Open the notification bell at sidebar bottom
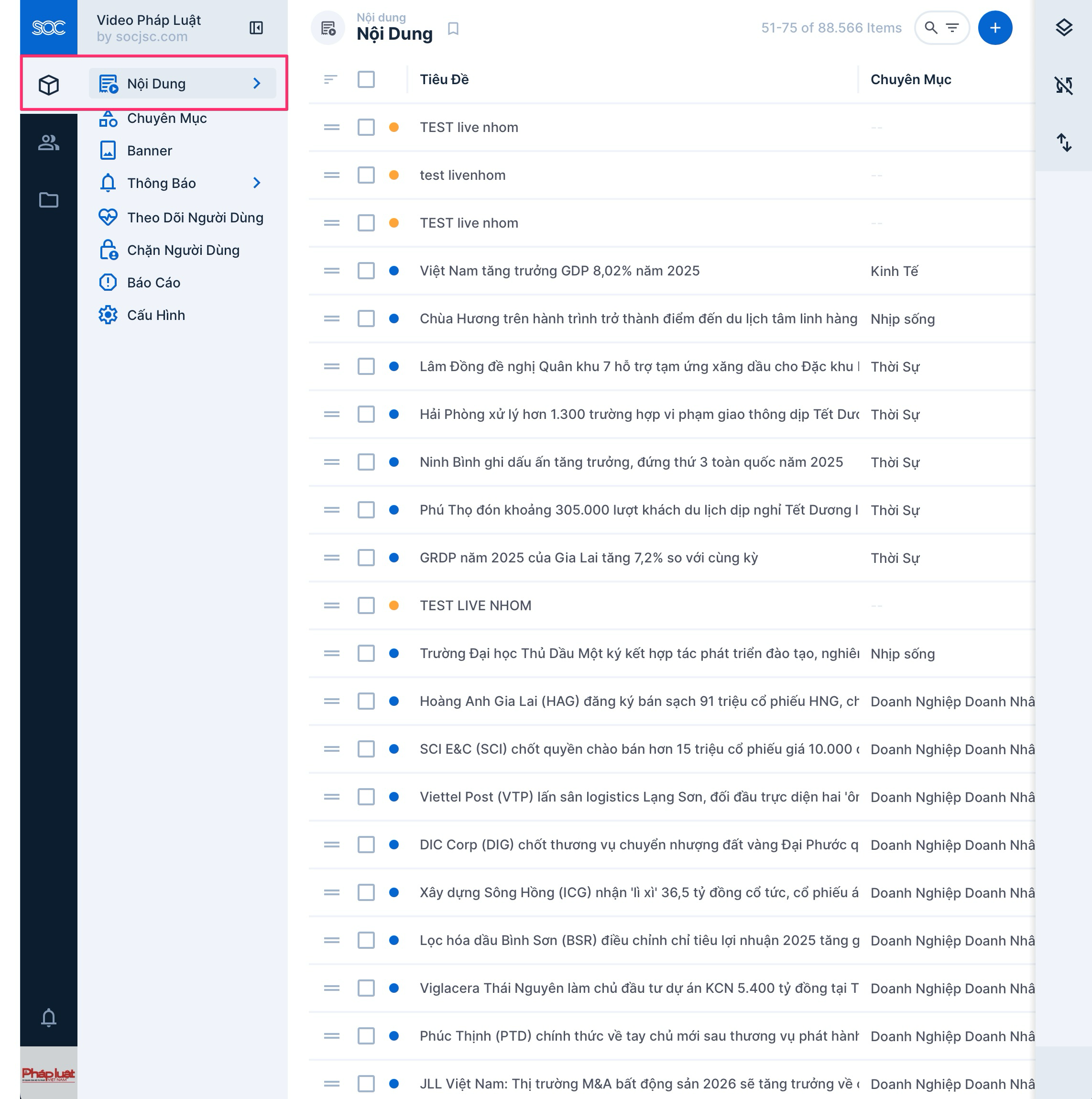1092x1099 pixels. tap(48, 1017)
